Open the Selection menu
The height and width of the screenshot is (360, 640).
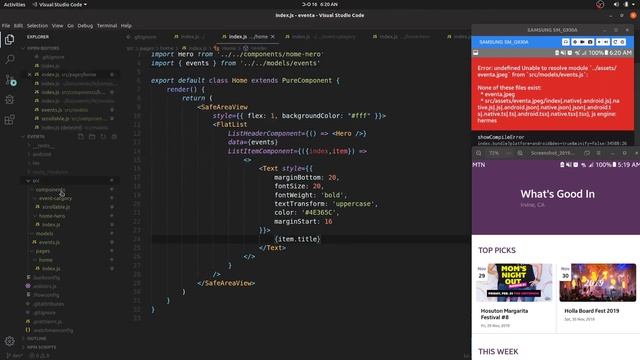coord(37,25)
